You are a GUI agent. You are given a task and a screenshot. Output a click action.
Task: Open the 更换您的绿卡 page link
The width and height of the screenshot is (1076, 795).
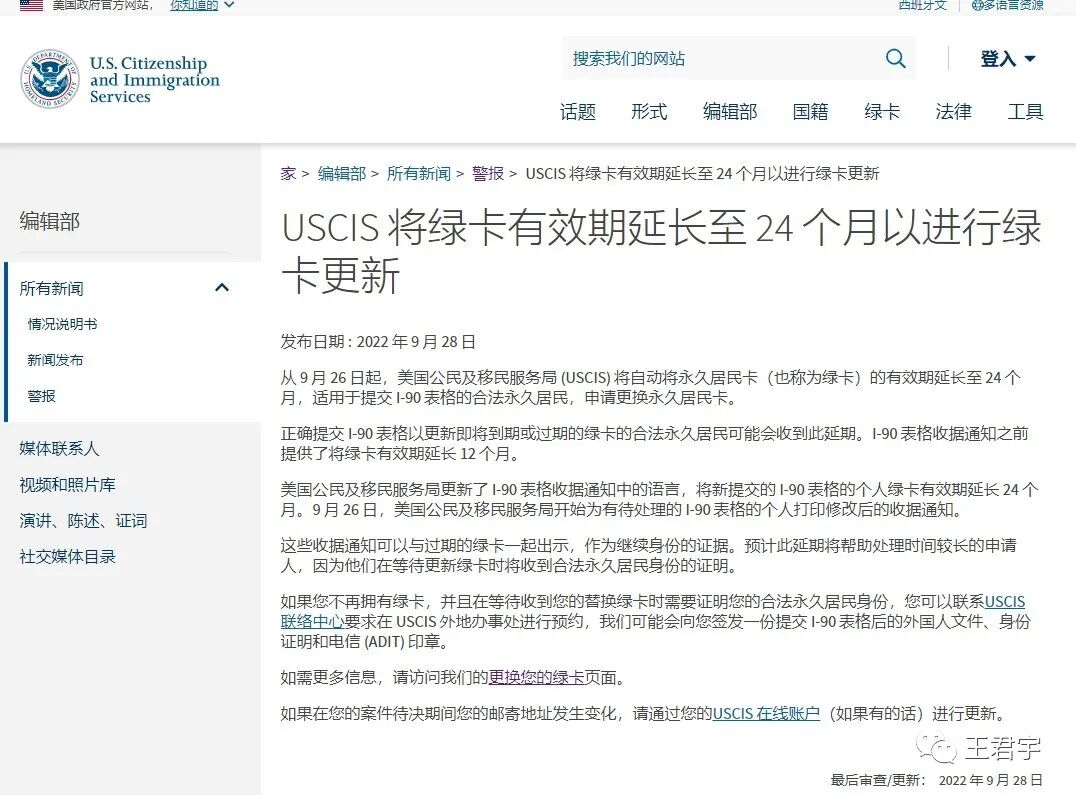536,678
